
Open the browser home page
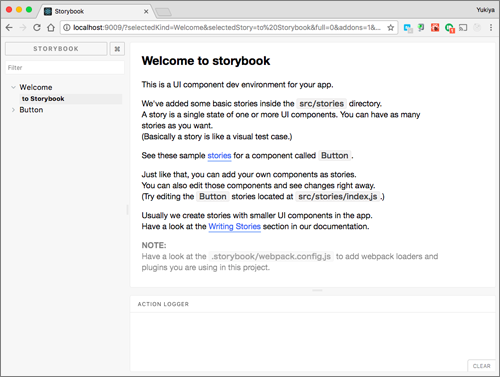point(51,28)
